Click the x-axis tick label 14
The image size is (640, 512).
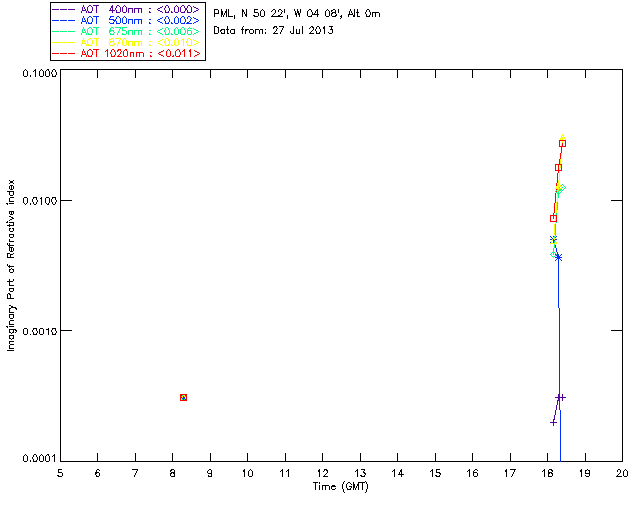(398, 474)
